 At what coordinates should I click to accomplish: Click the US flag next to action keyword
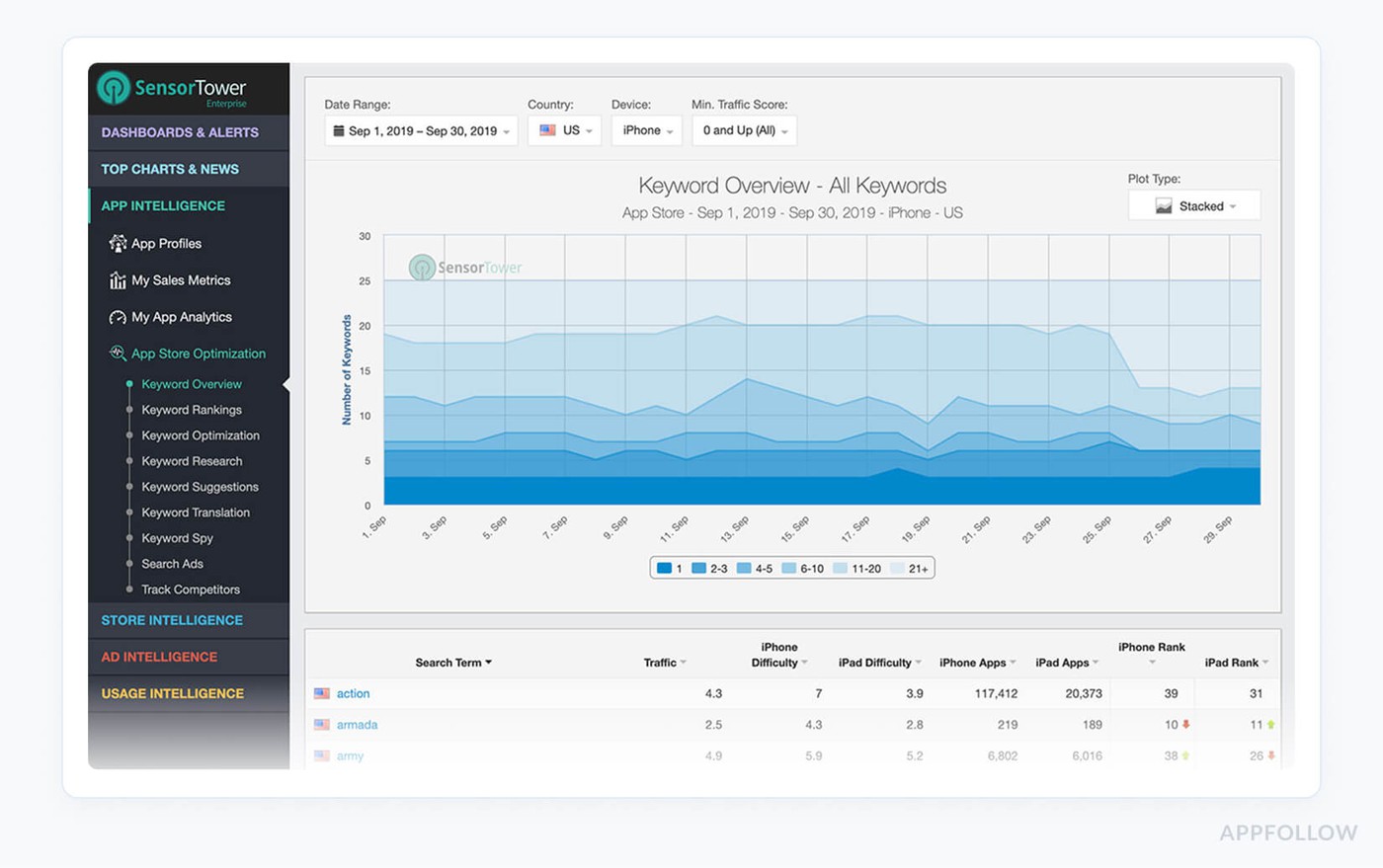pos(322,693)
